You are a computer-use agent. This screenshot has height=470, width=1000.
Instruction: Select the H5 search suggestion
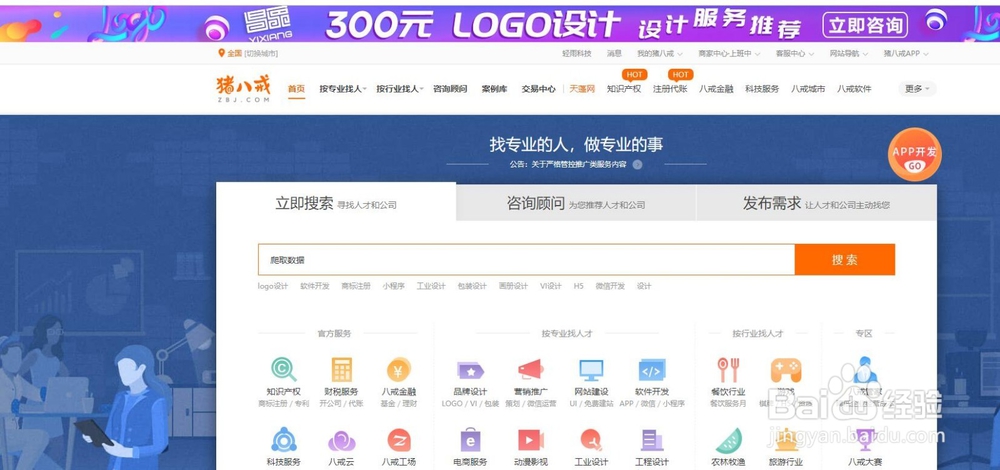coord(578,286)
